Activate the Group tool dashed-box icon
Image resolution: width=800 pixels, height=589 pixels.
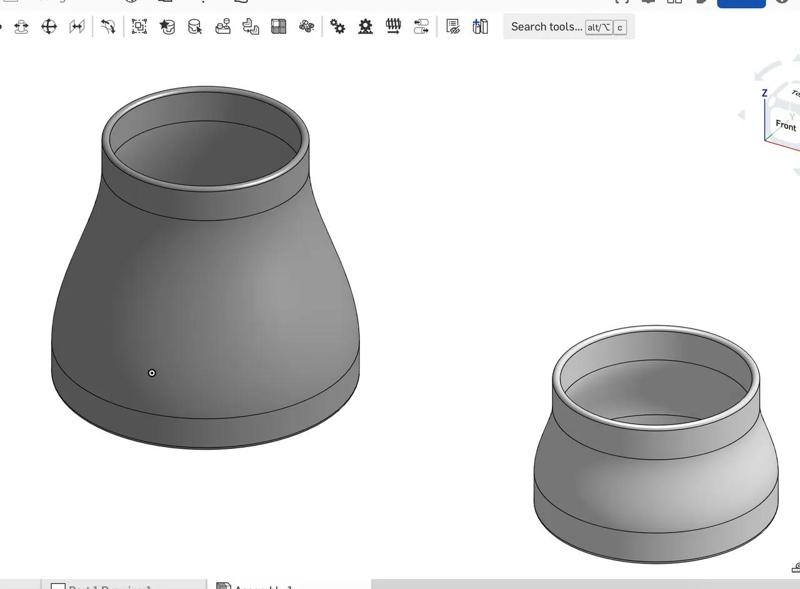139,27
